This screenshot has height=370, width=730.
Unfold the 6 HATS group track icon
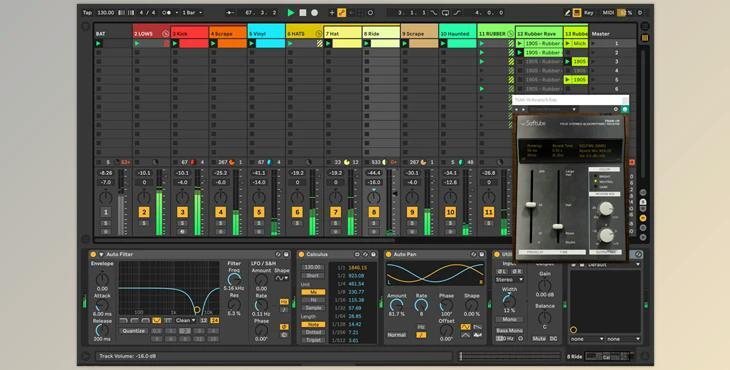[318, 34]
